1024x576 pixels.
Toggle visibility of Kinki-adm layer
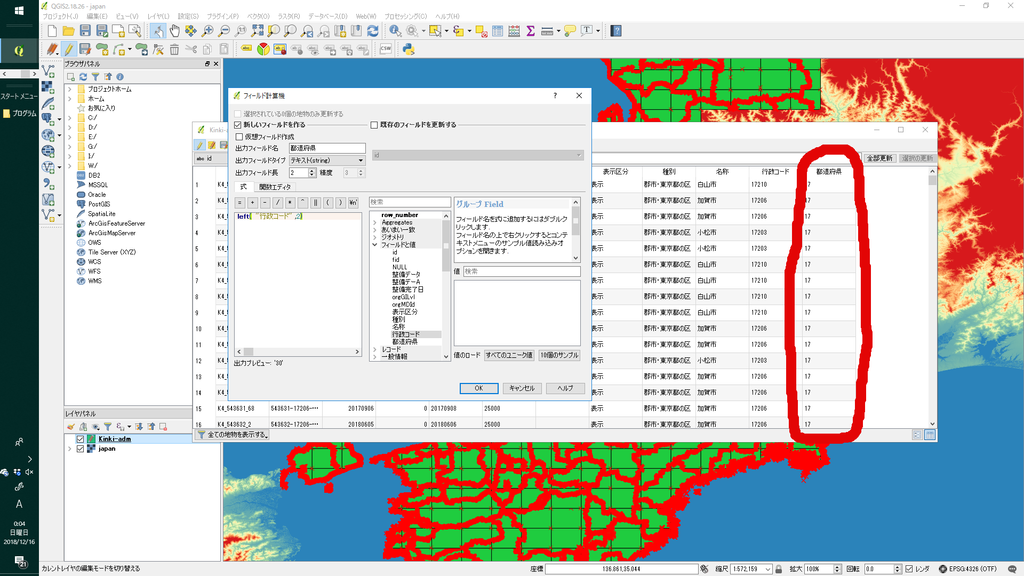[x=80, y=439]
